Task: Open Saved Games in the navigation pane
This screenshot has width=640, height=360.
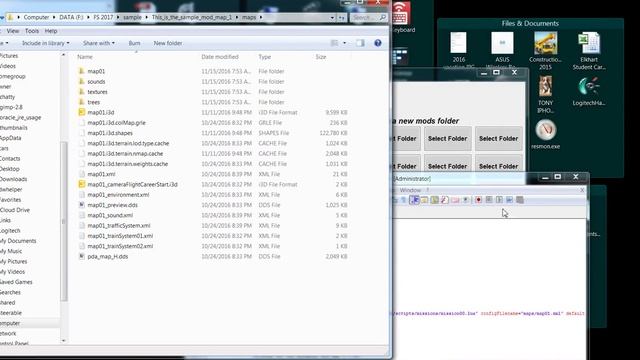Action: click(x=16, y=282)
